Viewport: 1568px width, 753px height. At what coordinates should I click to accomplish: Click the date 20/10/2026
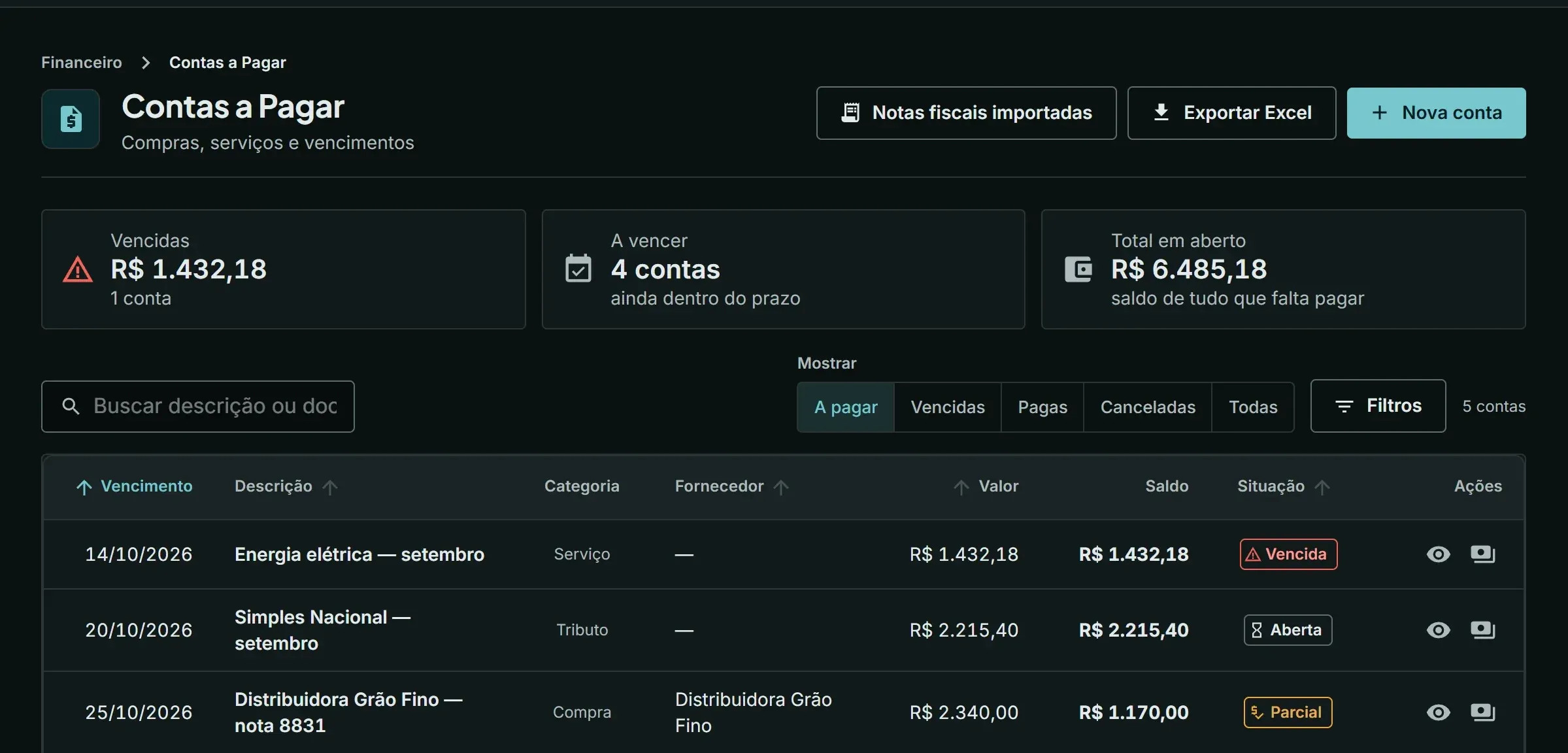click(139, 630)
